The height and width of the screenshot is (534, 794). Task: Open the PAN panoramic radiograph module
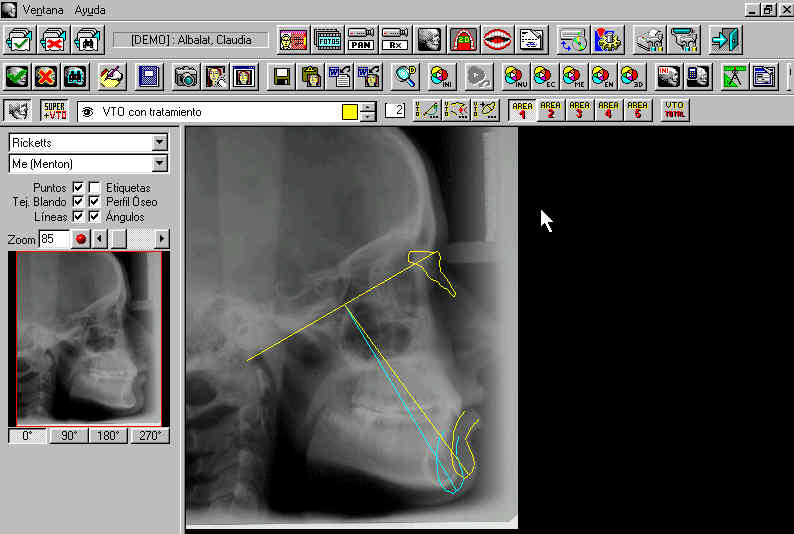(361, 39)
